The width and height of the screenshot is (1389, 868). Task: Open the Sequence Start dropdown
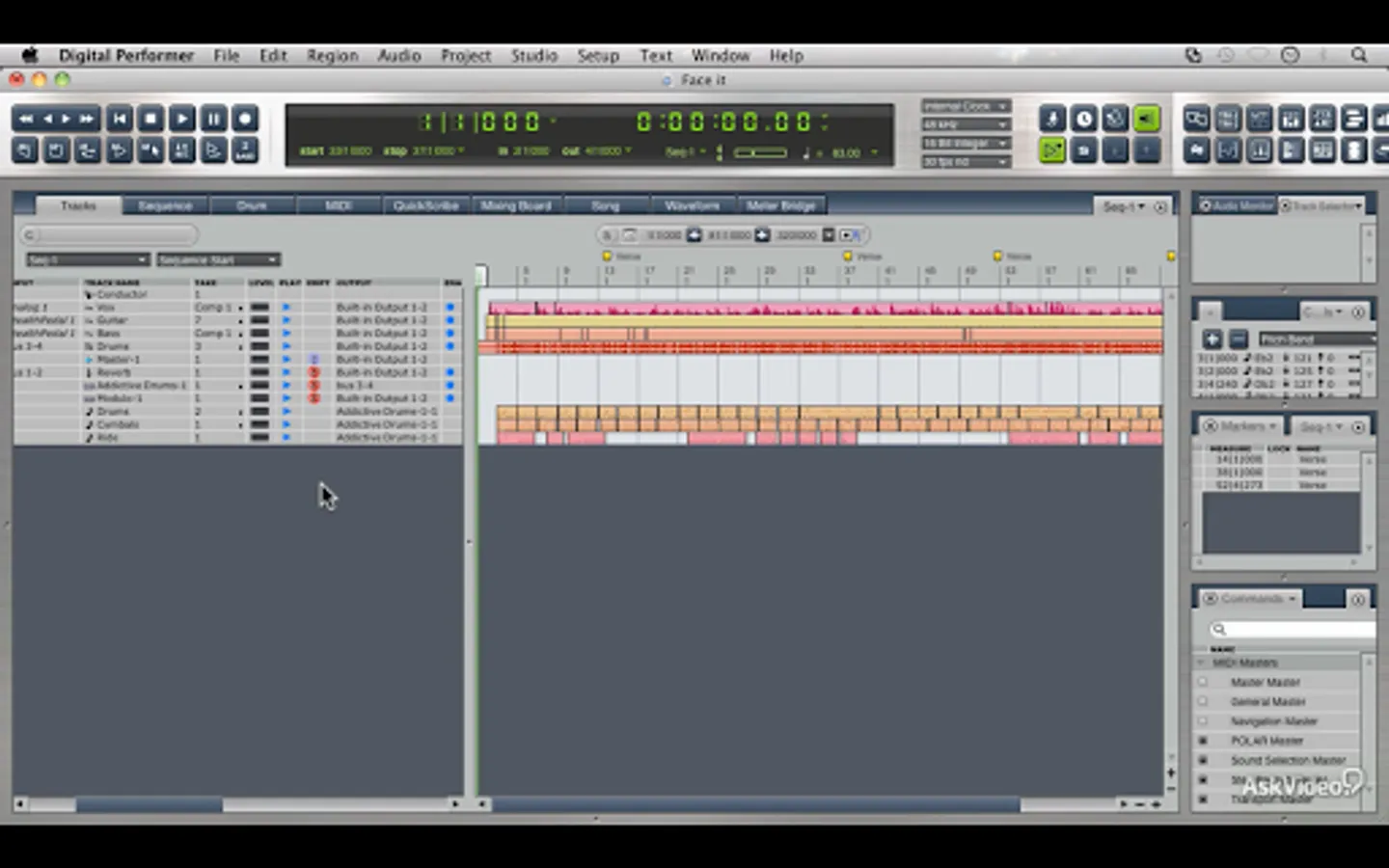click(x=218, y=259)
